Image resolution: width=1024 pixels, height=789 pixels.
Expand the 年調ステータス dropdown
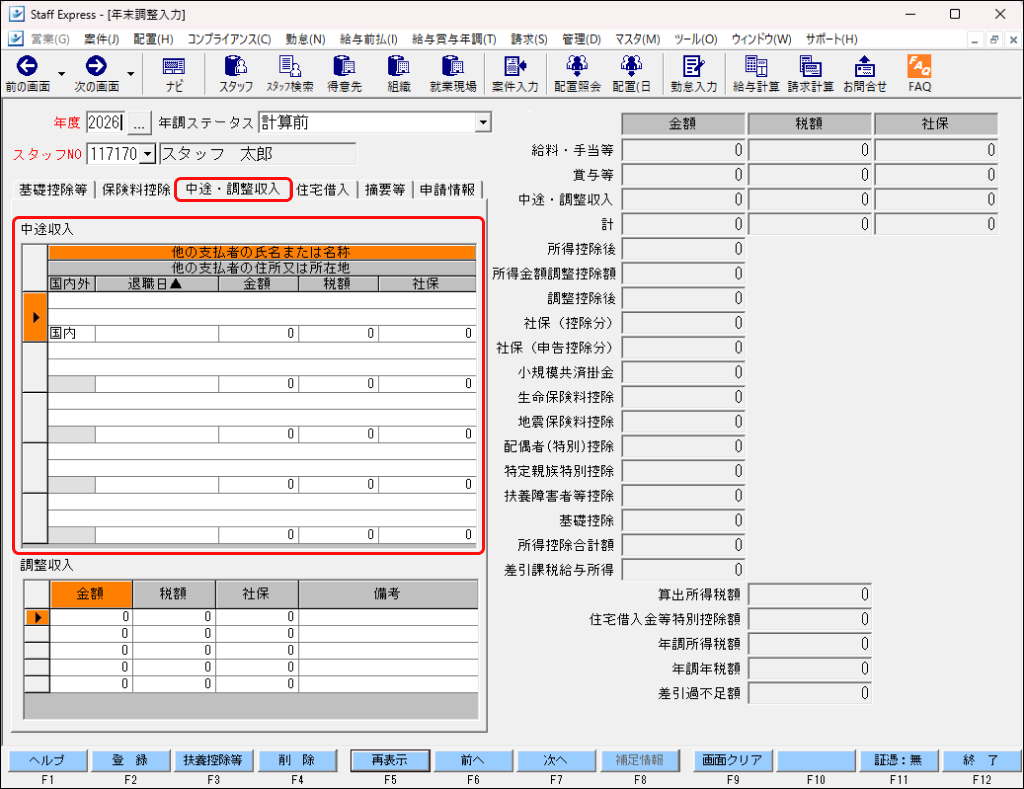pos(483,122)
